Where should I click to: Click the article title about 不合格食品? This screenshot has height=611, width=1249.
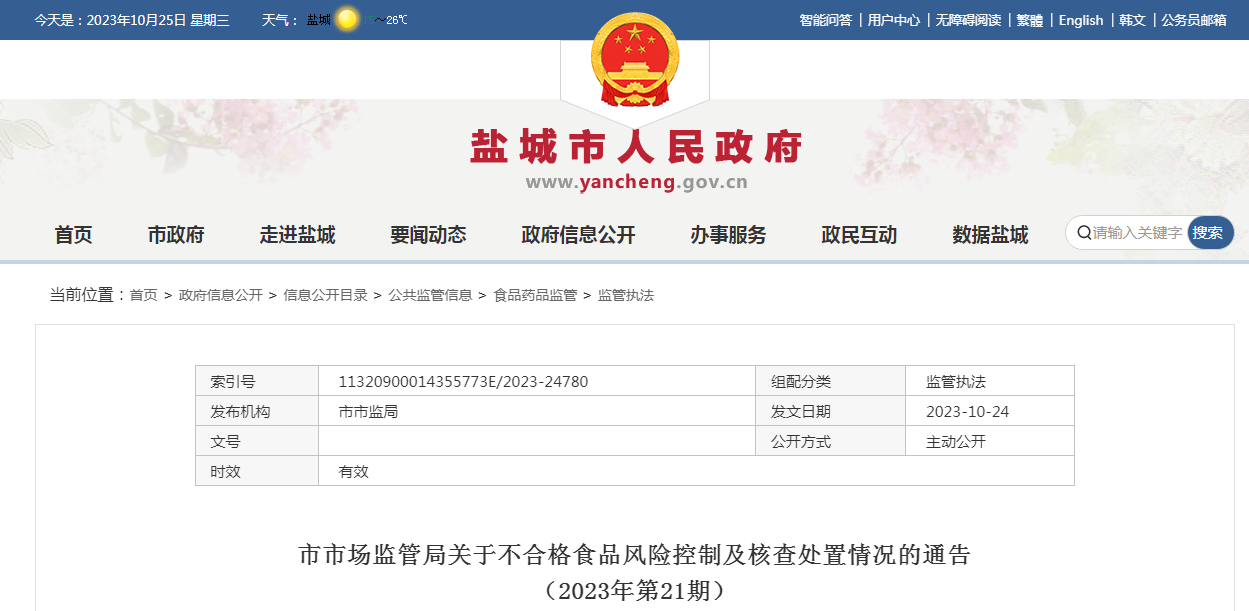click(635, 555)
